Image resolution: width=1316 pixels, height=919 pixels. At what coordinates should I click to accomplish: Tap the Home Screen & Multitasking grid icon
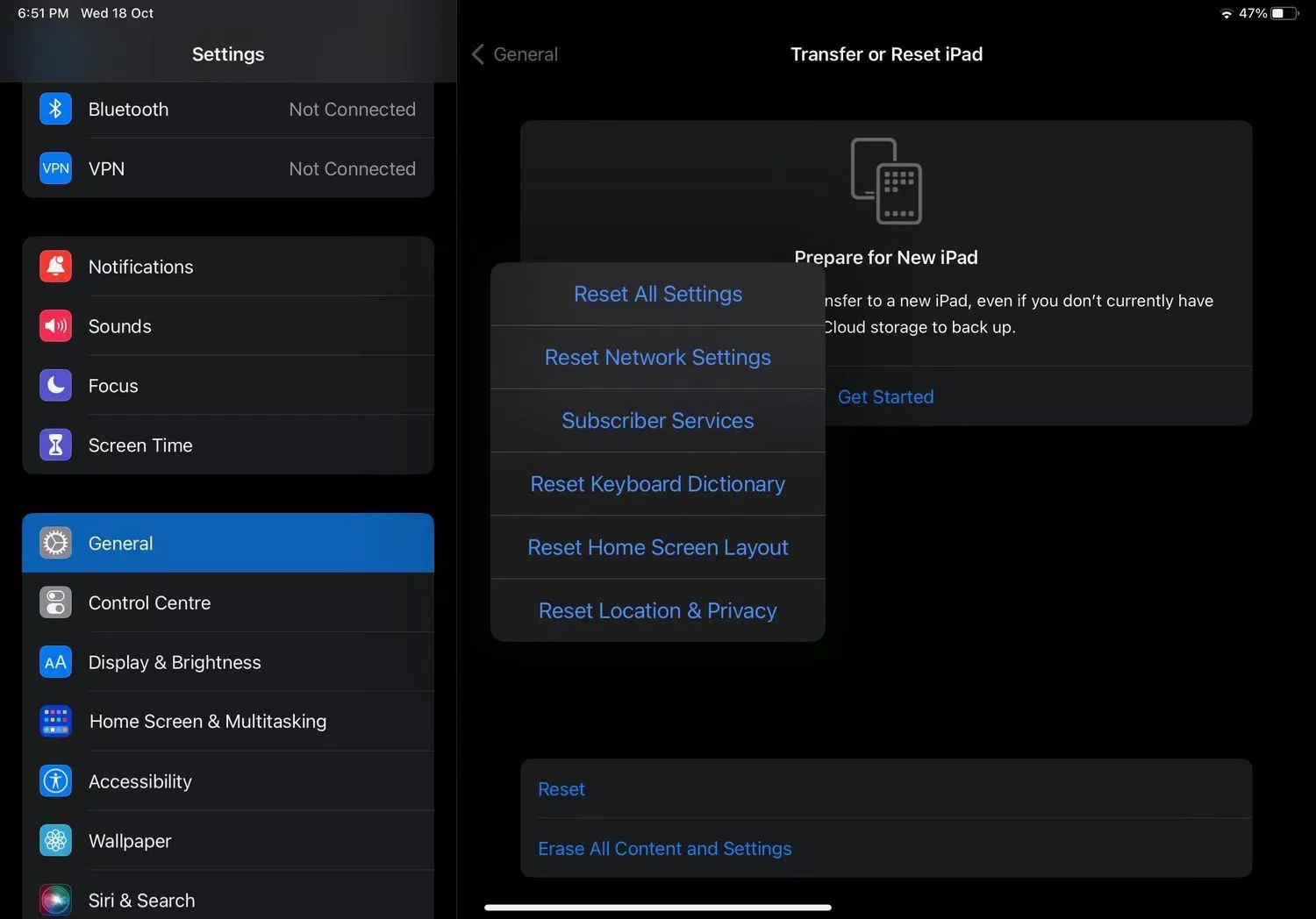(x=55, y=722)
